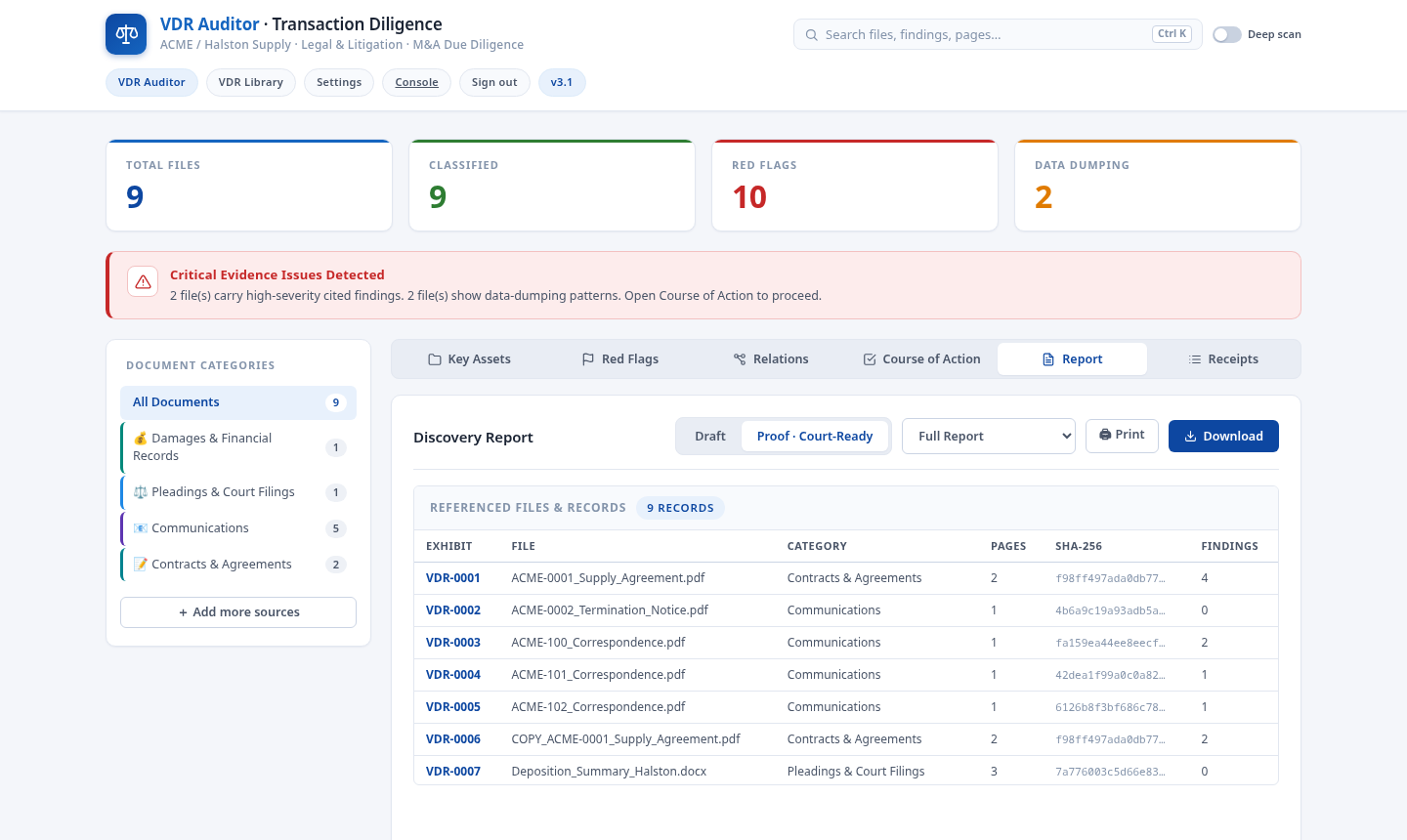This screenshot has height=840, width=1407.
Task: Select the Report tab
Action: pos(1072,359)
